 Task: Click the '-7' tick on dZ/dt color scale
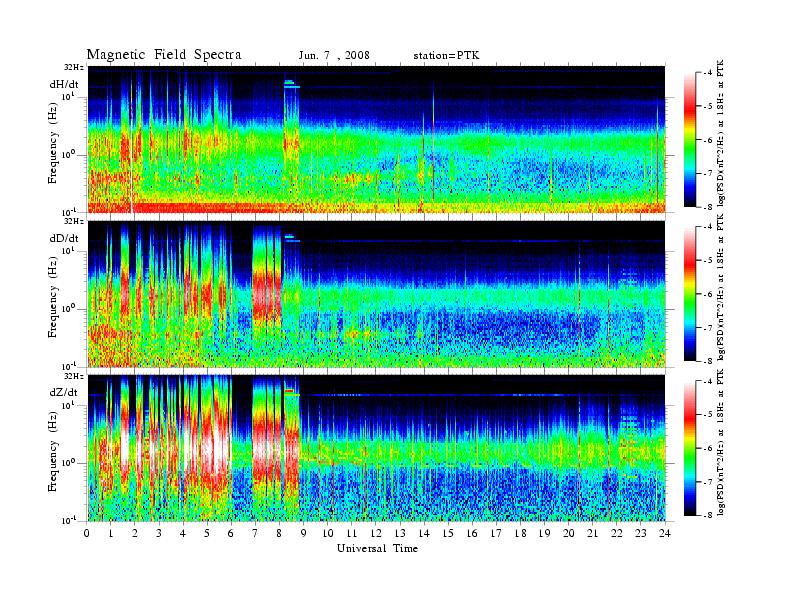706,482
